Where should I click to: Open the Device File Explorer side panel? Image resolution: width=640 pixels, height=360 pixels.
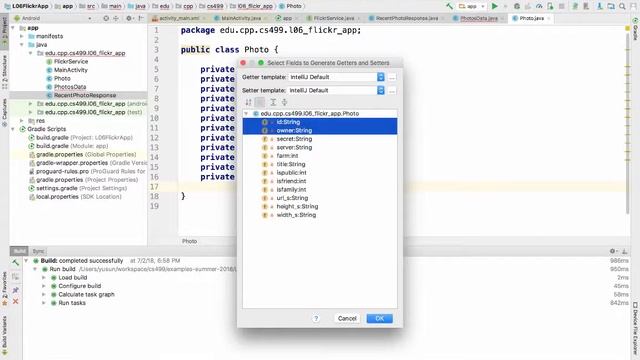[635, 329]
